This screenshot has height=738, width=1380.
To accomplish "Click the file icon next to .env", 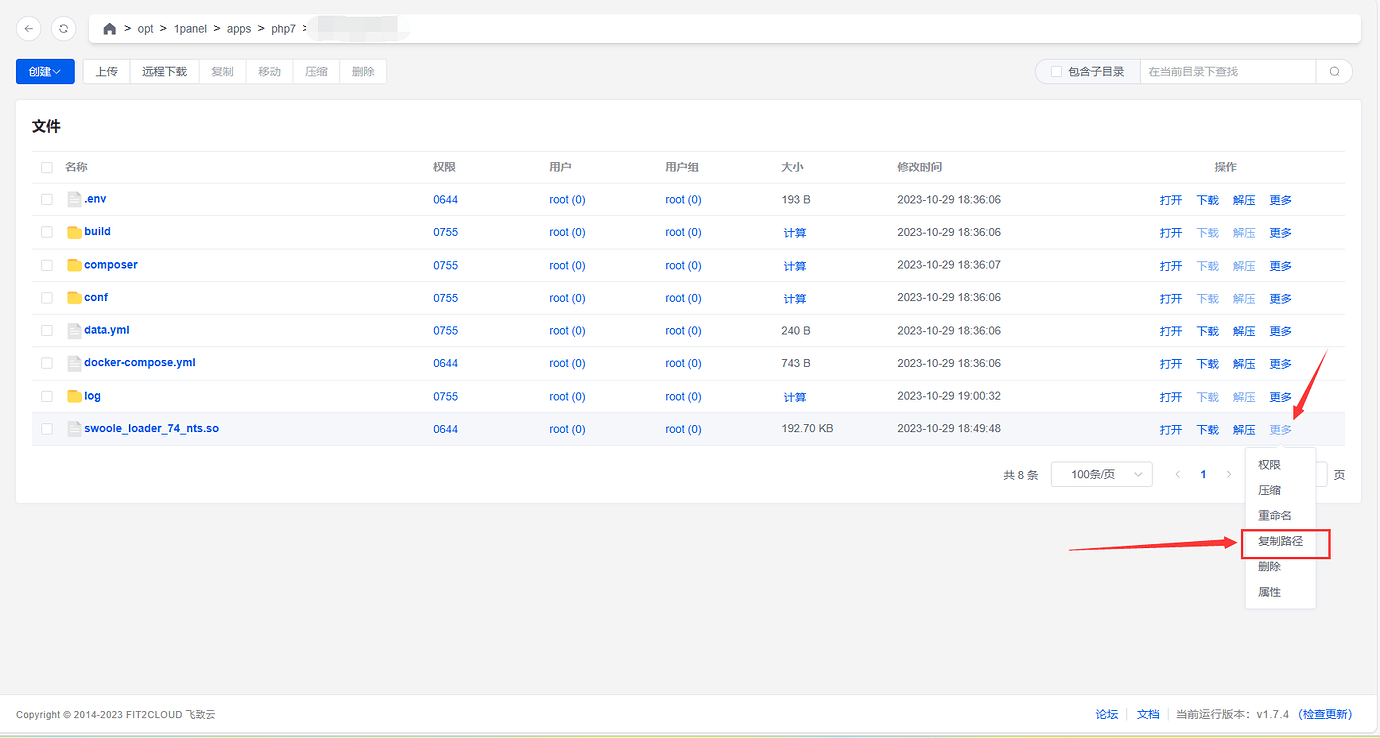I will pyautogui.click(x=74, y=198).
